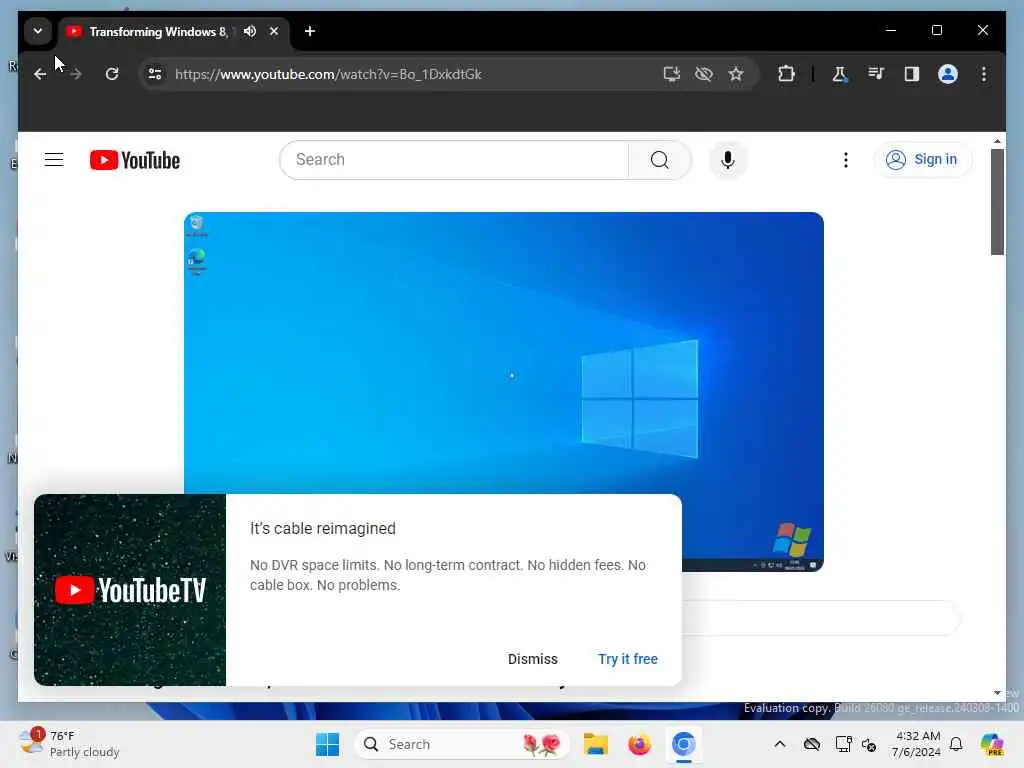Click the YouTube search magnifier button
Viewport: 1024px width, 768px height.
(660, 160)
